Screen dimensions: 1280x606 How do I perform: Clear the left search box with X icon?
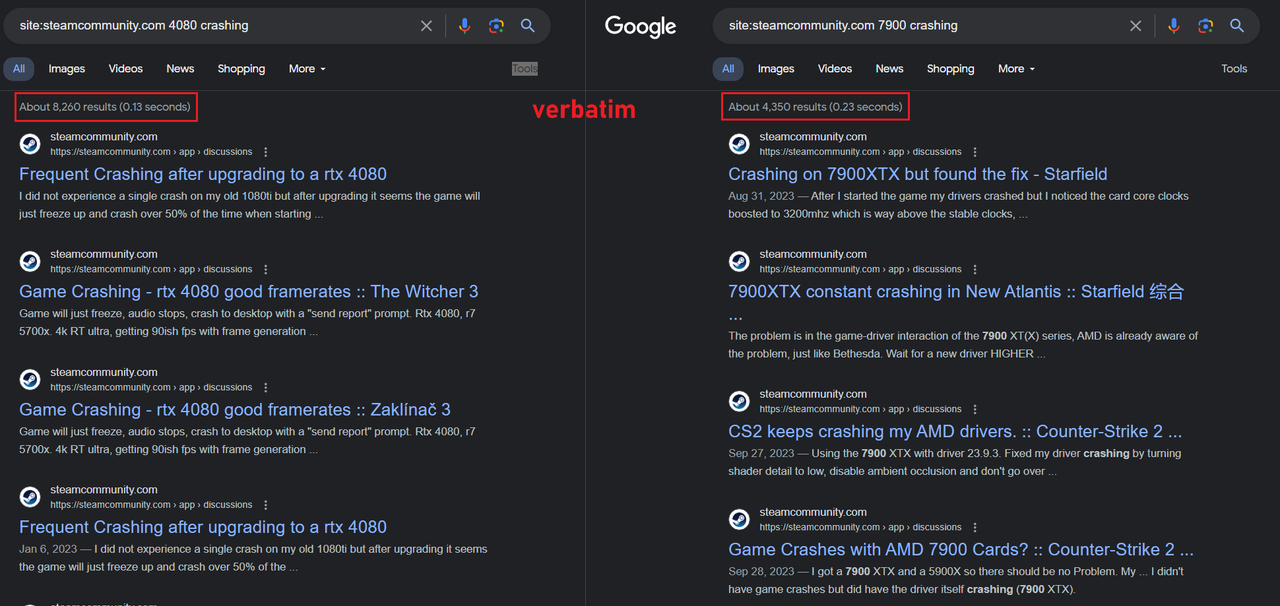click(x=427, y=26)
